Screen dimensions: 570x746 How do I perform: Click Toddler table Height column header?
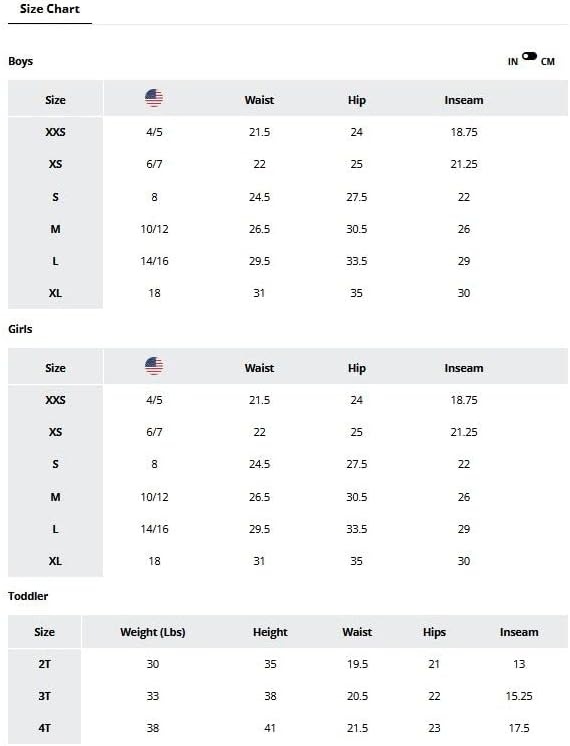[270, 632]
